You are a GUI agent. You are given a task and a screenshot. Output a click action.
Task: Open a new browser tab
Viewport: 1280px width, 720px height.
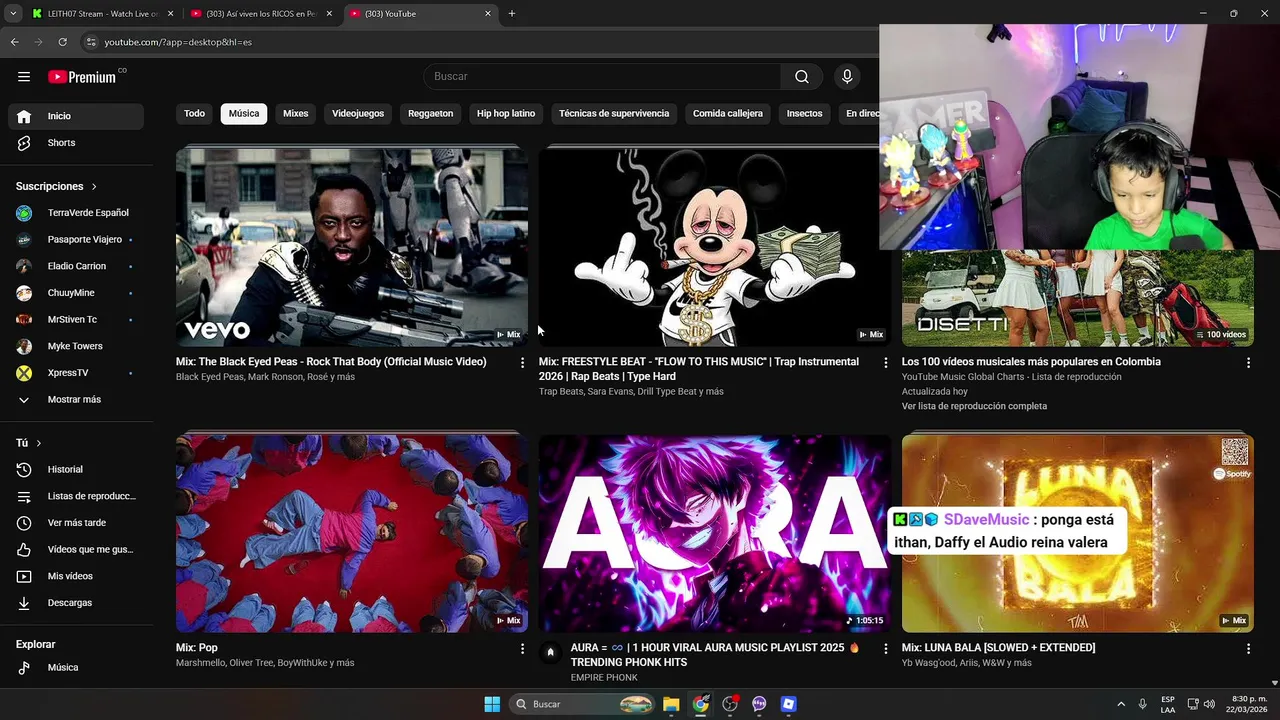(x=512, y=14)
